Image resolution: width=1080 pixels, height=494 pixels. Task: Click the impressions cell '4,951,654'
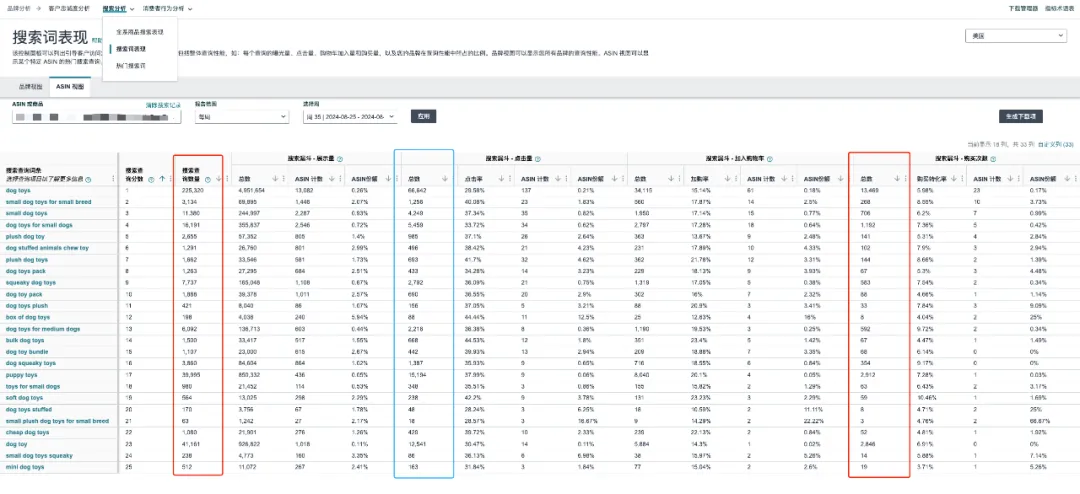point(251,190)
